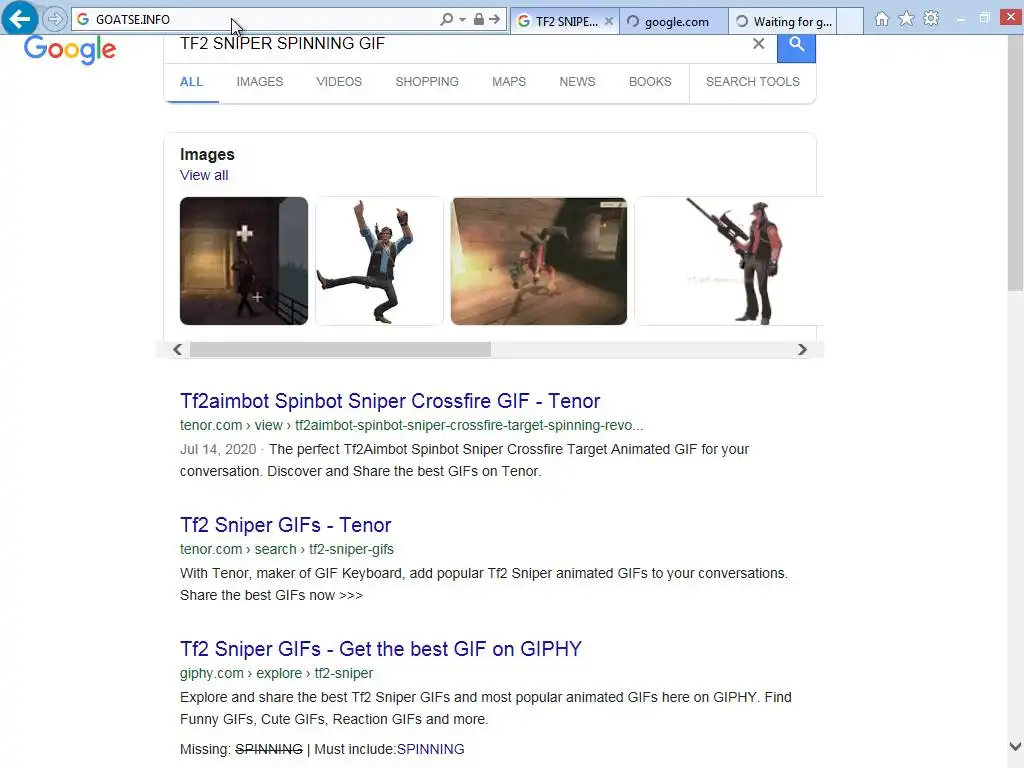
Task: Click the browser Back arrow button
Action: tap(20, 18)
